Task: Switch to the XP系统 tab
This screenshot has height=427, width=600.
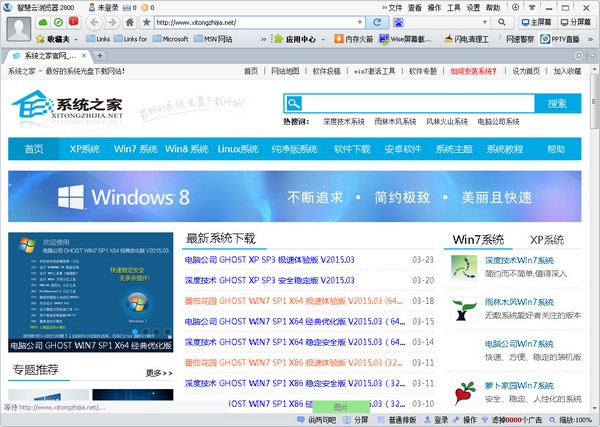Action: (x=546, y=240)
